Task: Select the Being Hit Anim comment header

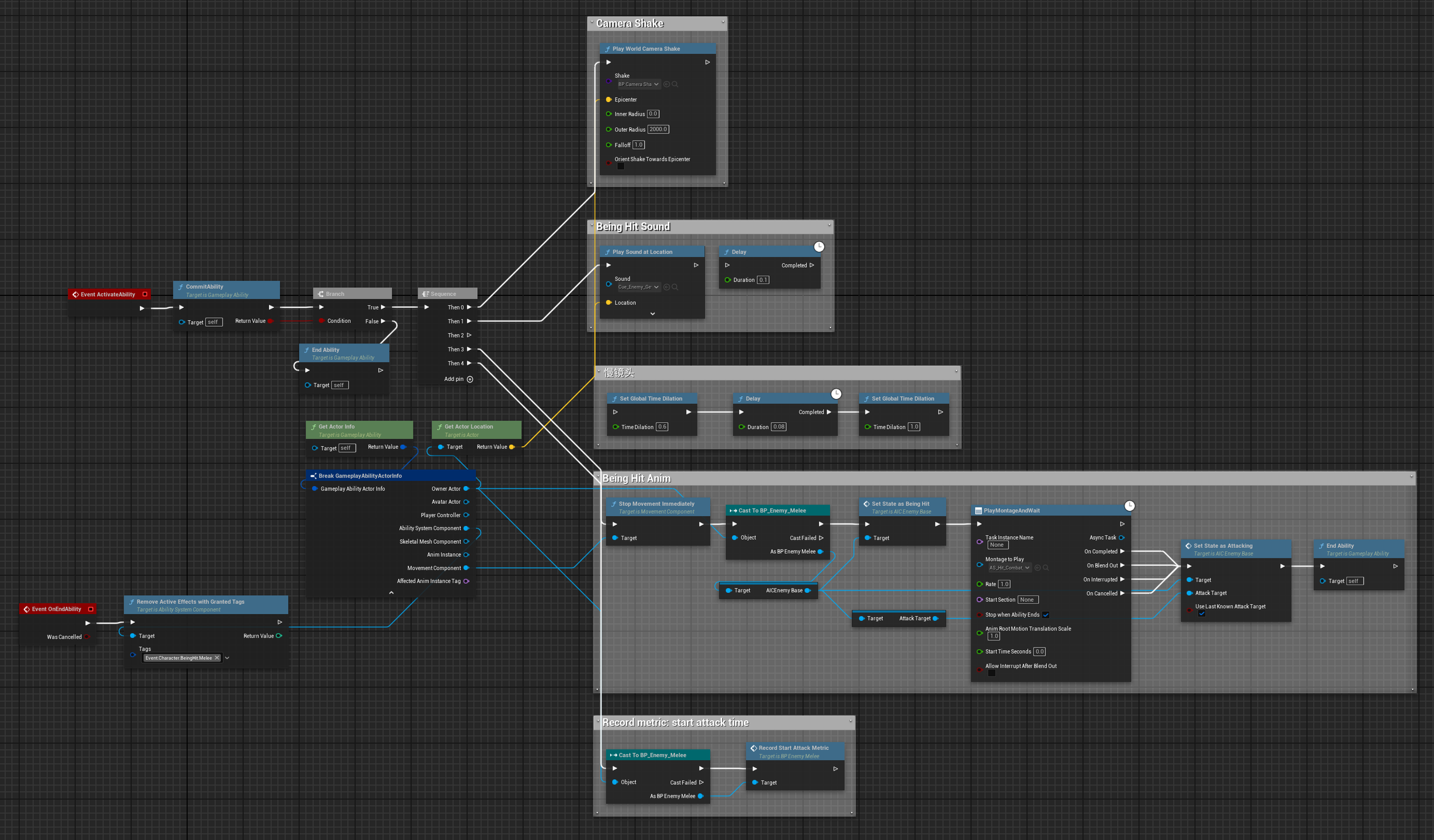Action: click(x=636, y=478)
